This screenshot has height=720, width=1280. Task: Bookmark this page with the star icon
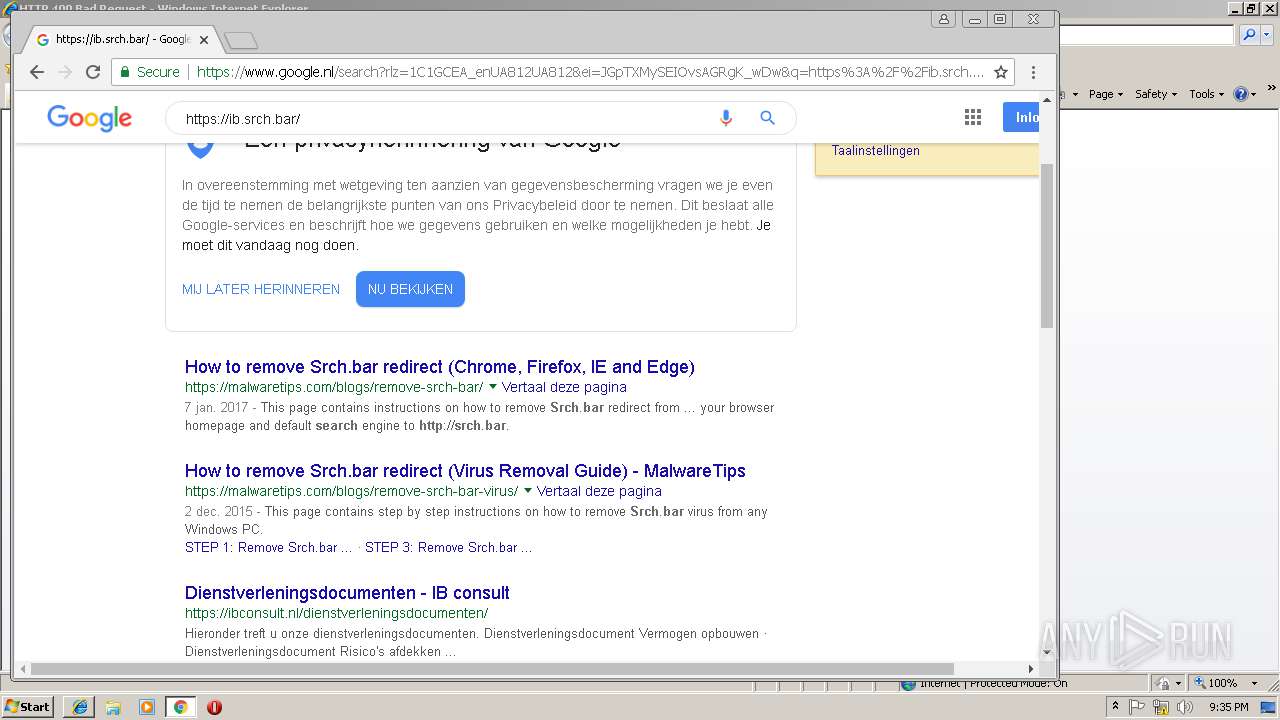click(1000, 72)
